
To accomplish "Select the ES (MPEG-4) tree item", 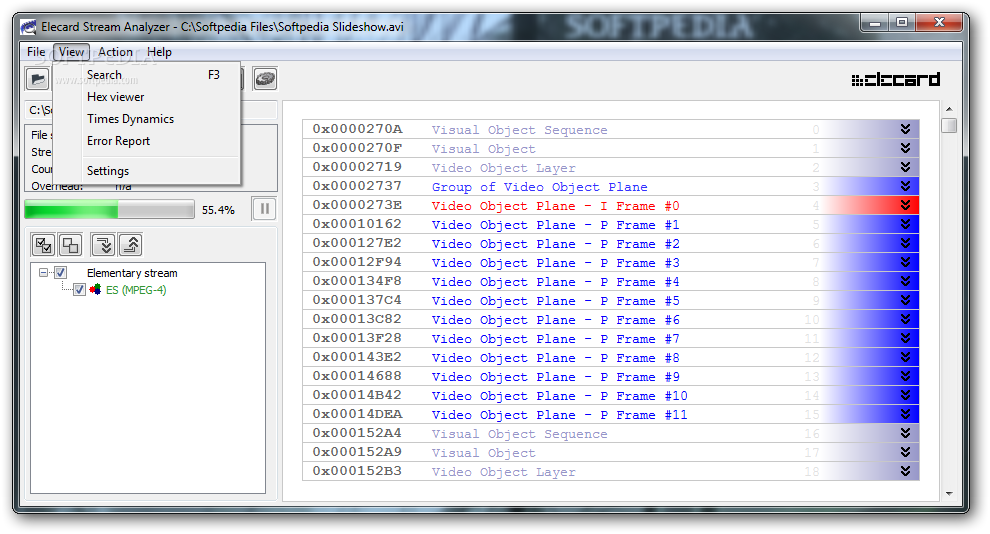I will [x=136, y=290].
